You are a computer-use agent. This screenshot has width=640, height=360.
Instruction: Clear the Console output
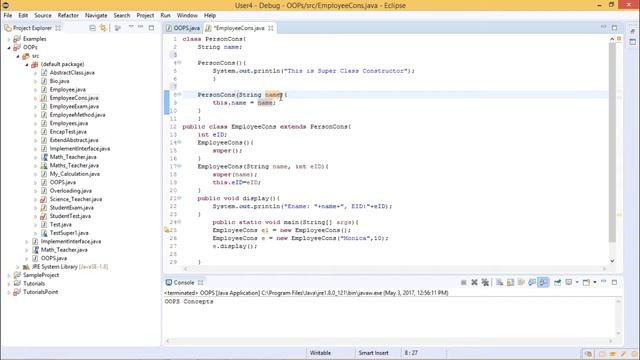(x=500, y=282)
